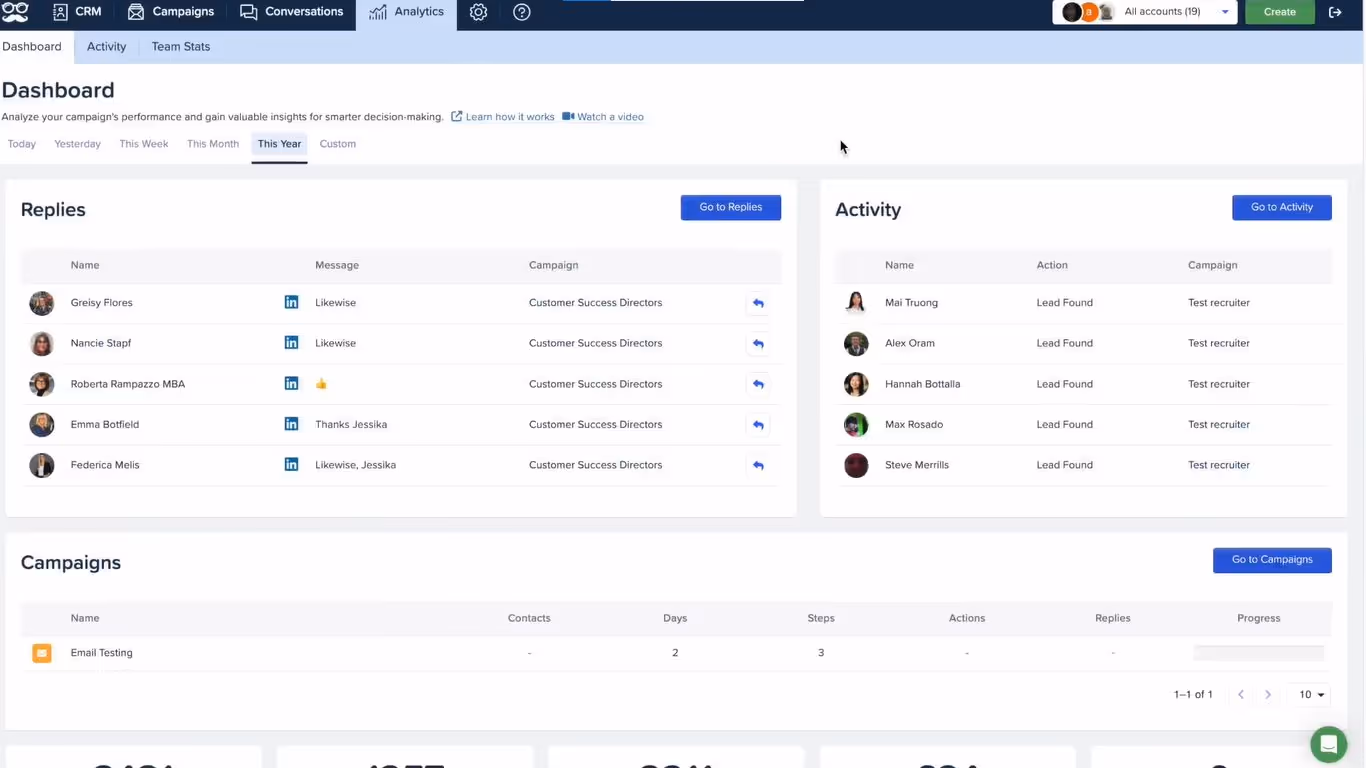Switch the date filter to Yesterday
Viewport: 1366px width, 768px height.
77,143
